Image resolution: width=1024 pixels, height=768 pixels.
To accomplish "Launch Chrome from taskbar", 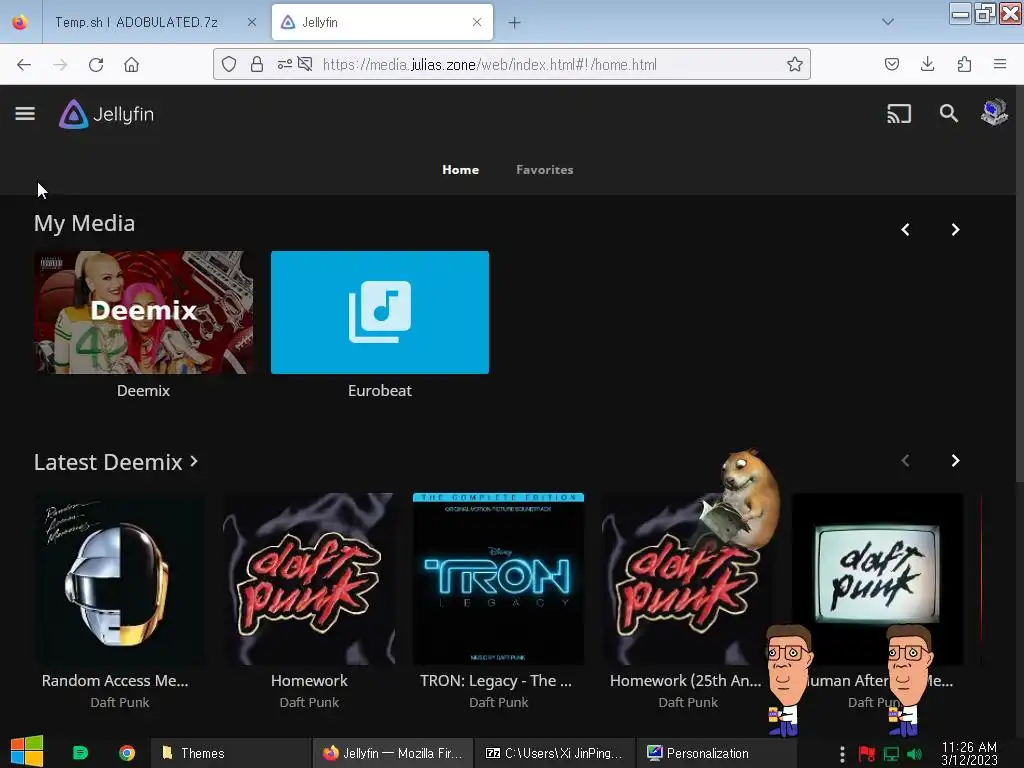I will coord(127,753).
